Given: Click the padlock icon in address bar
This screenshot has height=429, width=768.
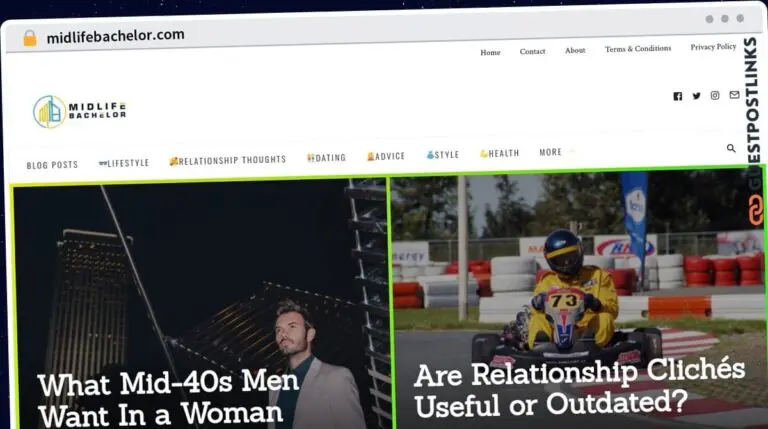Looking at the screenshot, I should 30,38.
